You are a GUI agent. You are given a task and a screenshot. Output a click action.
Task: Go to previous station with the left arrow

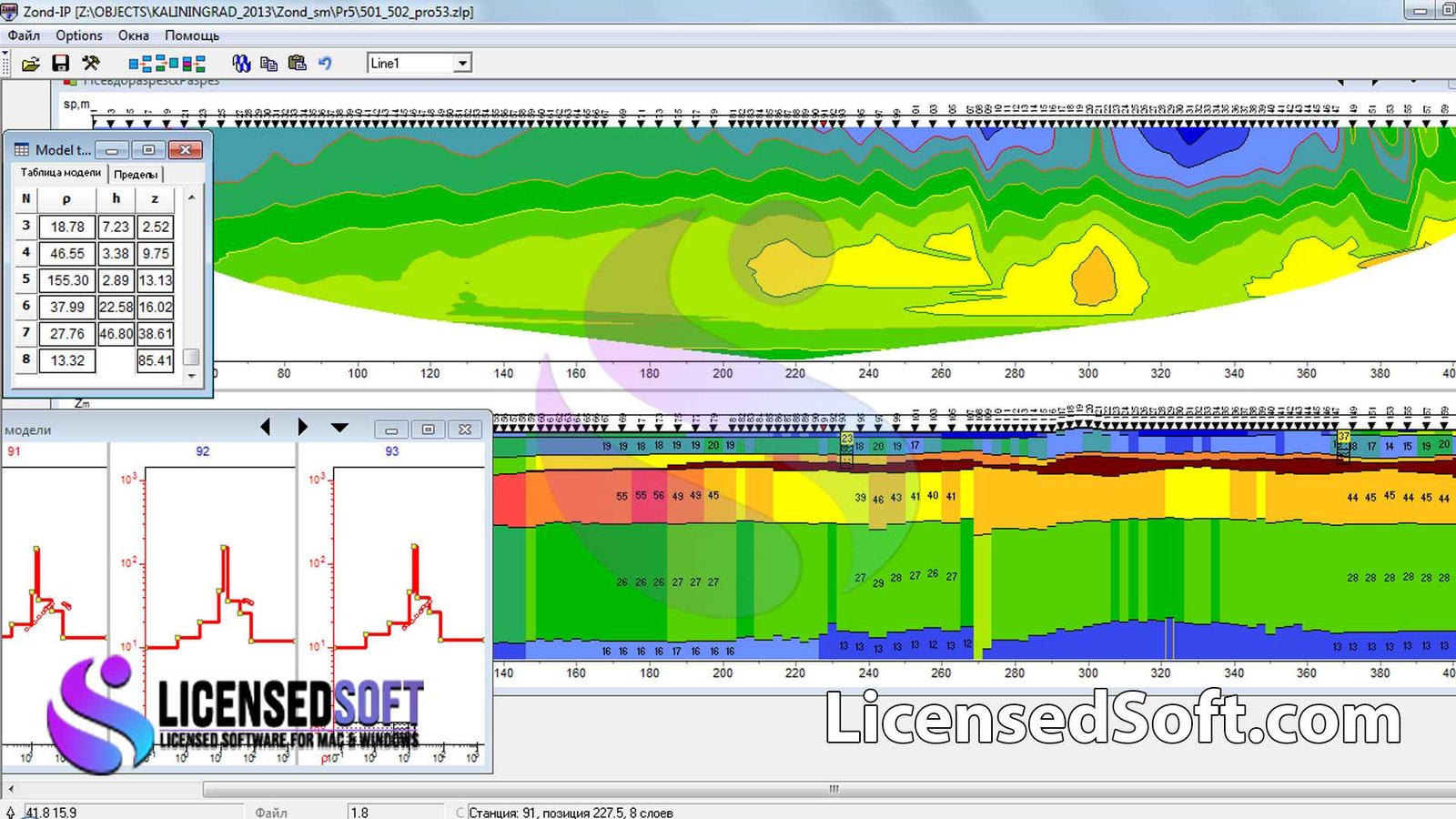[267, 427]
